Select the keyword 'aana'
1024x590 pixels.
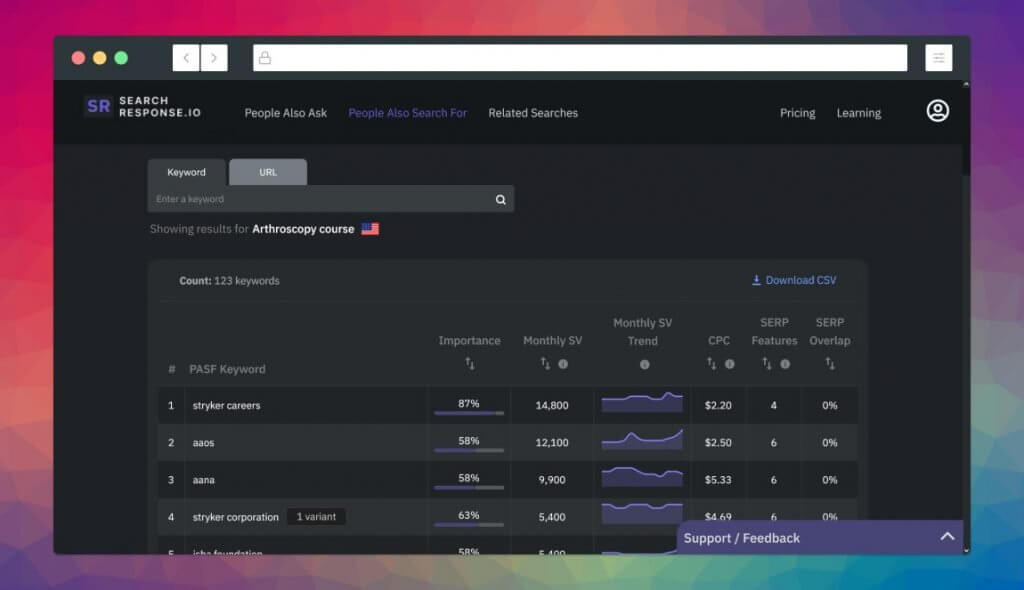pos(203,480)
